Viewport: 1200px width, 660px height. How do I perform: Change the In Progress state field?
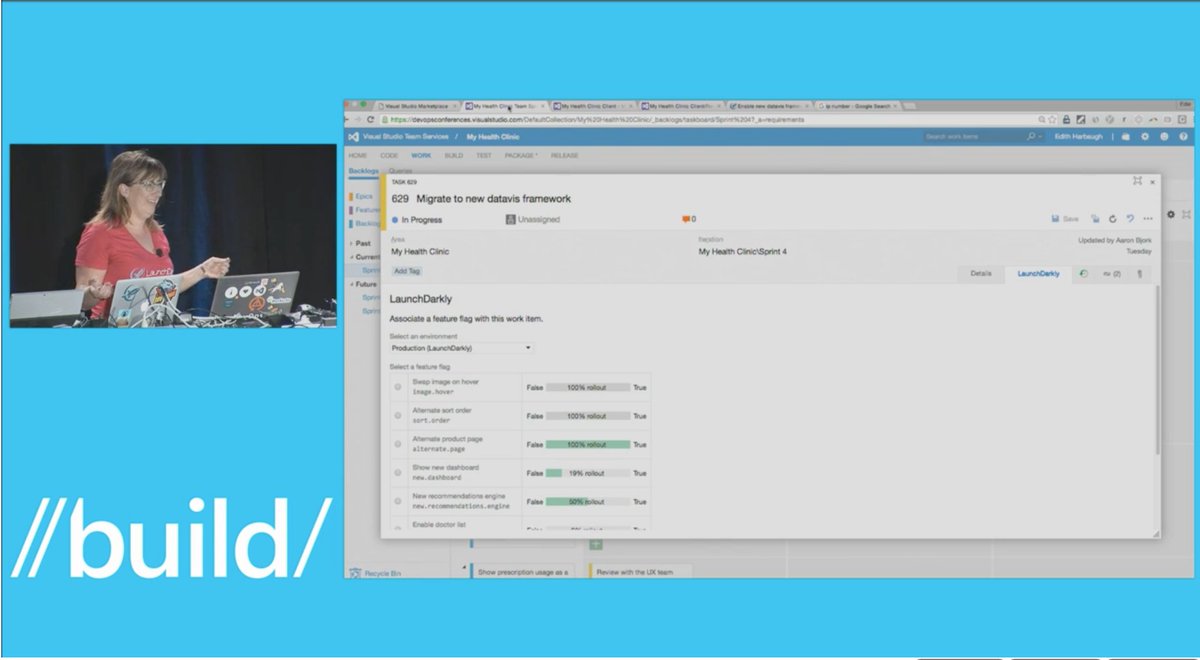[417, 220]
